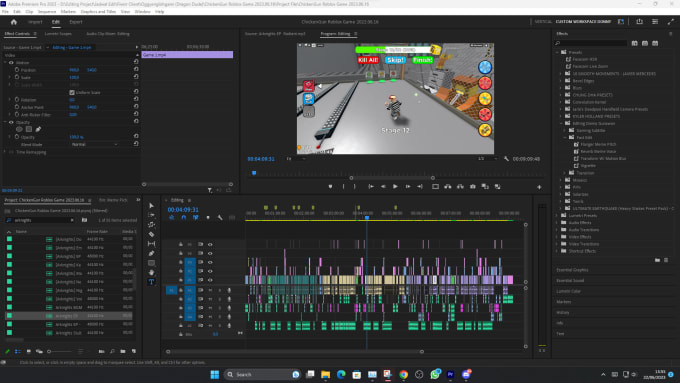
Task: Expand Audio Effects folder
Action: coord(557,223)
